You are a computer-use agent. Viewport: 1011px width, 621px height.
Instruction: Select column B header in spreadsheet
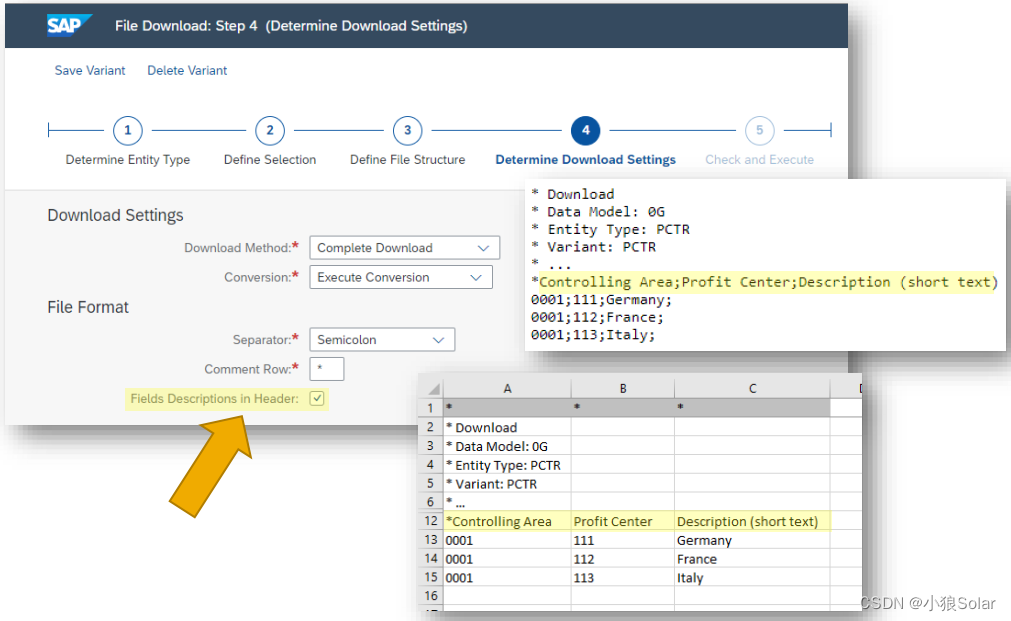point(623,388)
